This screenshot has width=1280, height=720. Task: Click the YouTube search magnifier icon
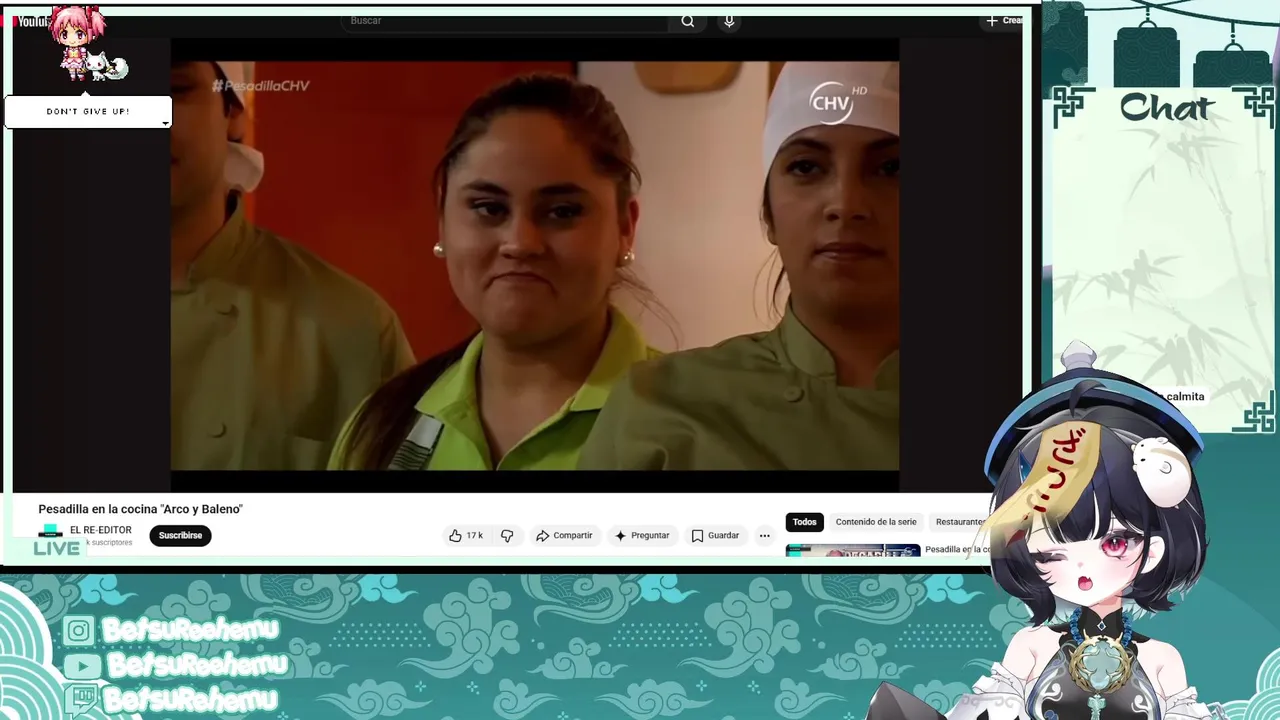tap(687, 21)
